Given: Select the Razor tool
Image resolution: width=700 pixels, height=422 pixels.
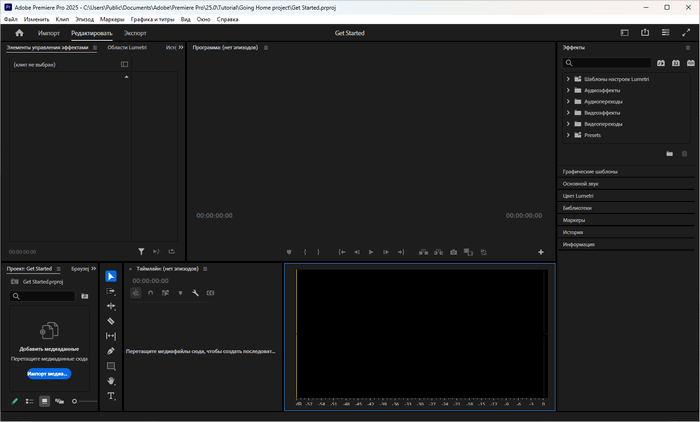Looking at the screenshot, I should coord(111,321).
